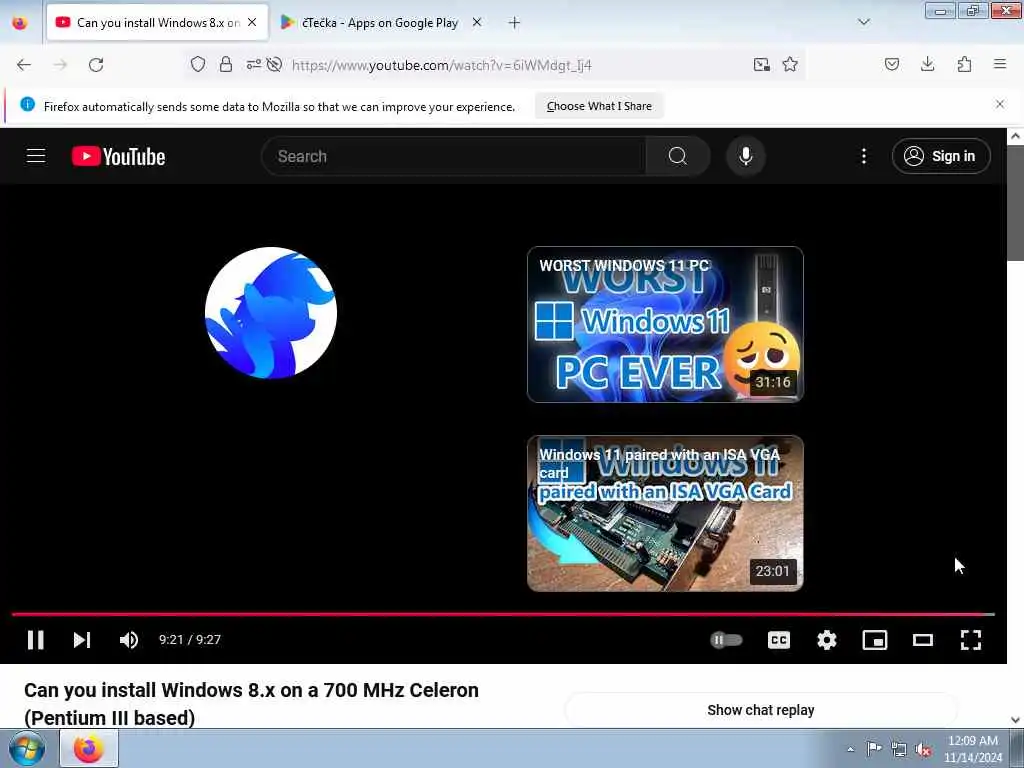1024x768 pixels.
Task: Open the Firefox application menu
Action: click(1000, 64)
